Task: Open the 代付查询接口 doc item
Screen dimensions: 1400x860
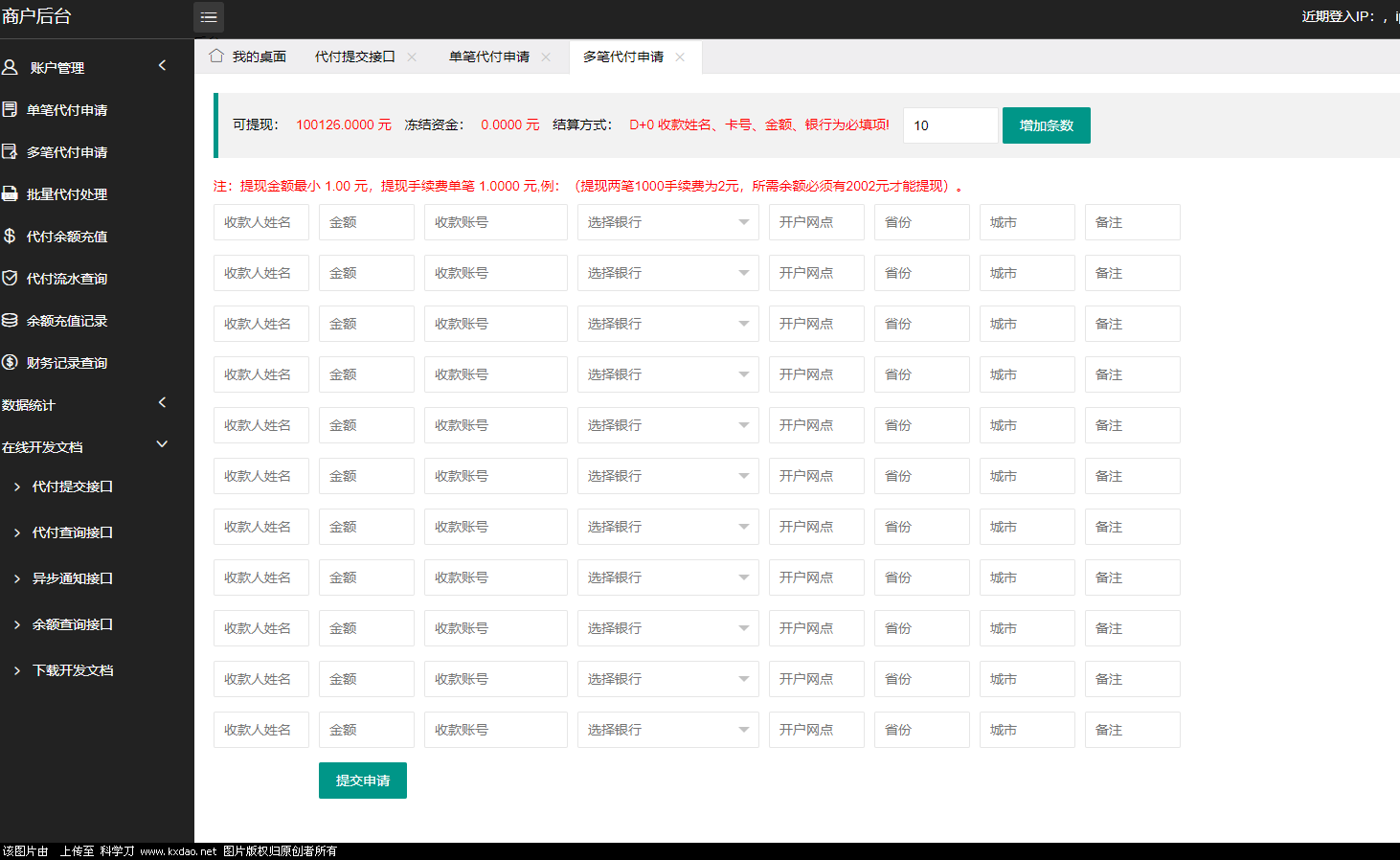Action: coord(73,532)
